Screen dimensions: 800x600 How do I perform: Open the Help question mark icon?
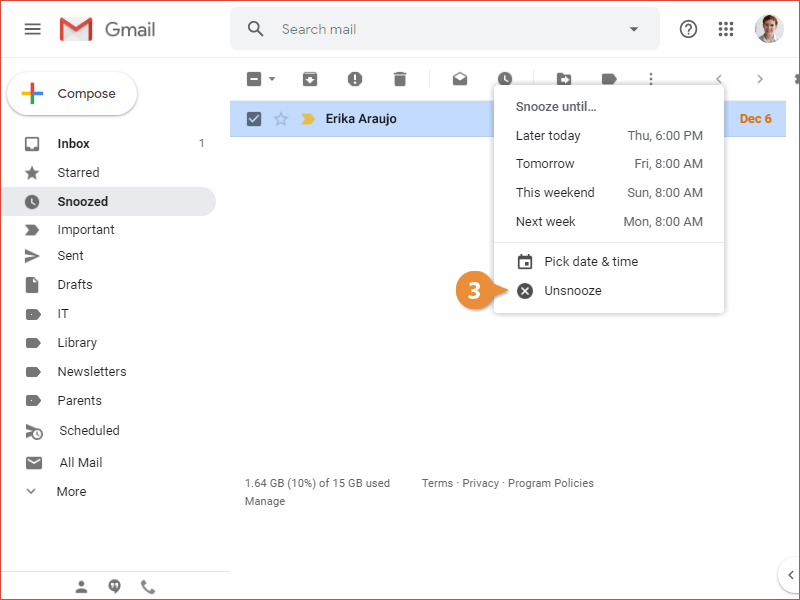[688, 29]
